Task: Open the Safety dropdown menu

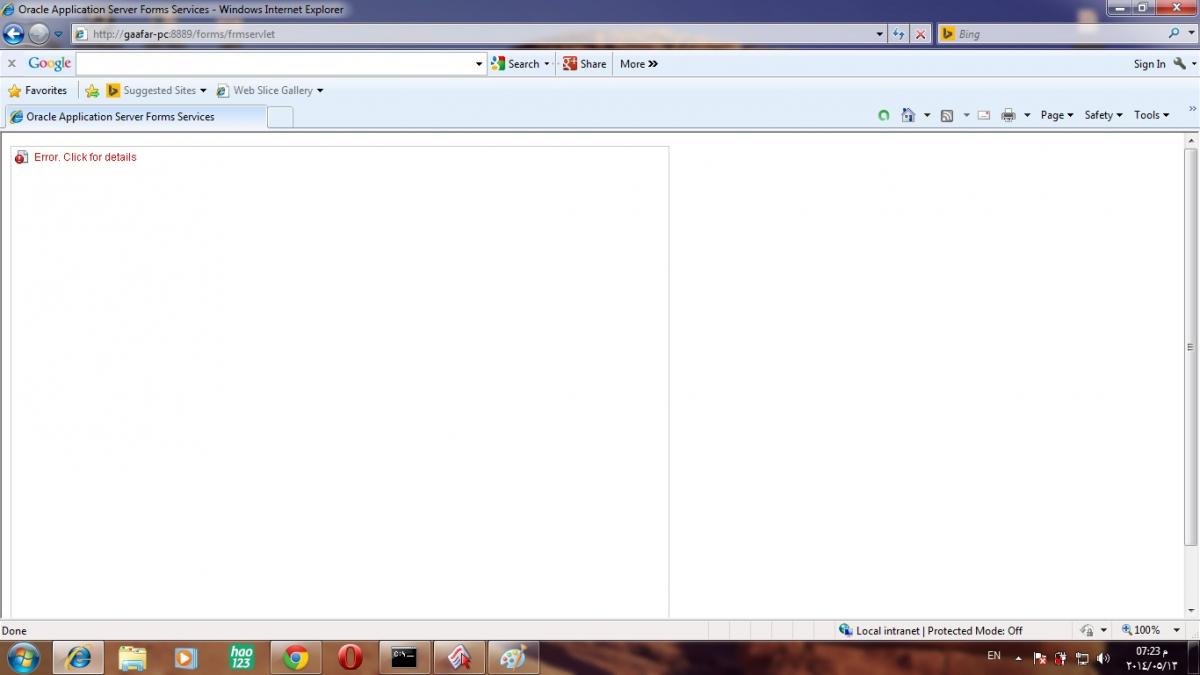Action: pos(1103,115)
